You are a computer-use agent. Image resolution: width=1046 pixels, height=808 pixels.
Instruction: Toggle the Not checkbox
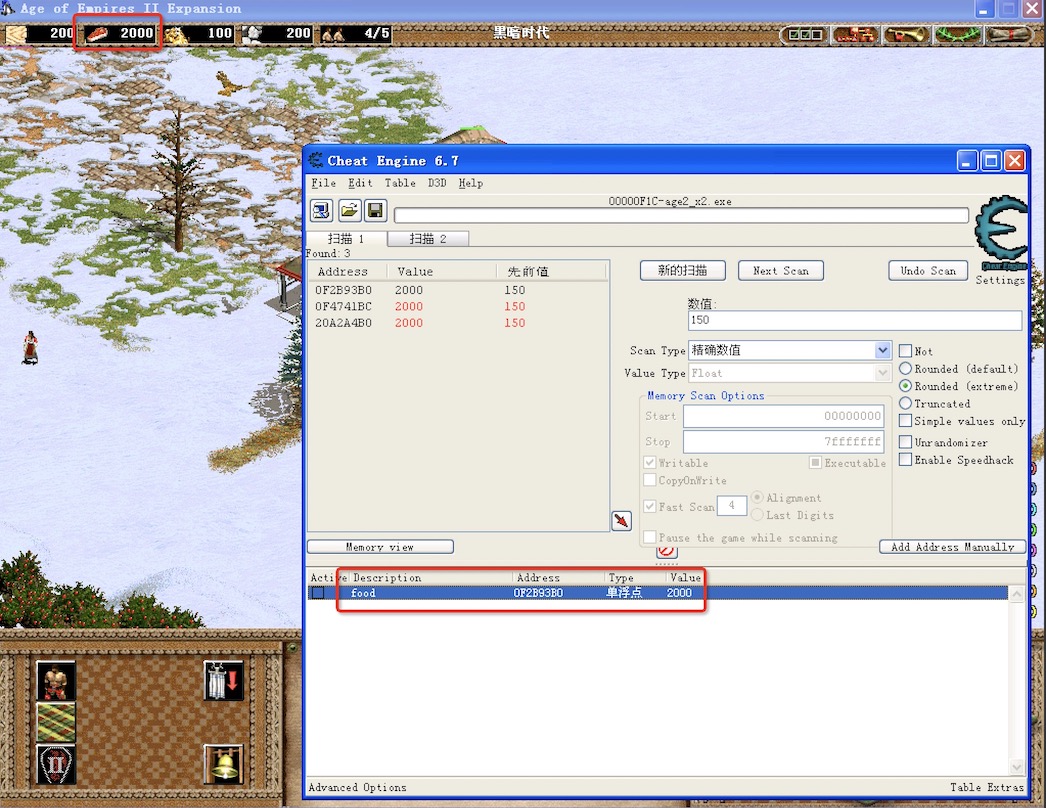pyautogui.click(x=905, y=351)
